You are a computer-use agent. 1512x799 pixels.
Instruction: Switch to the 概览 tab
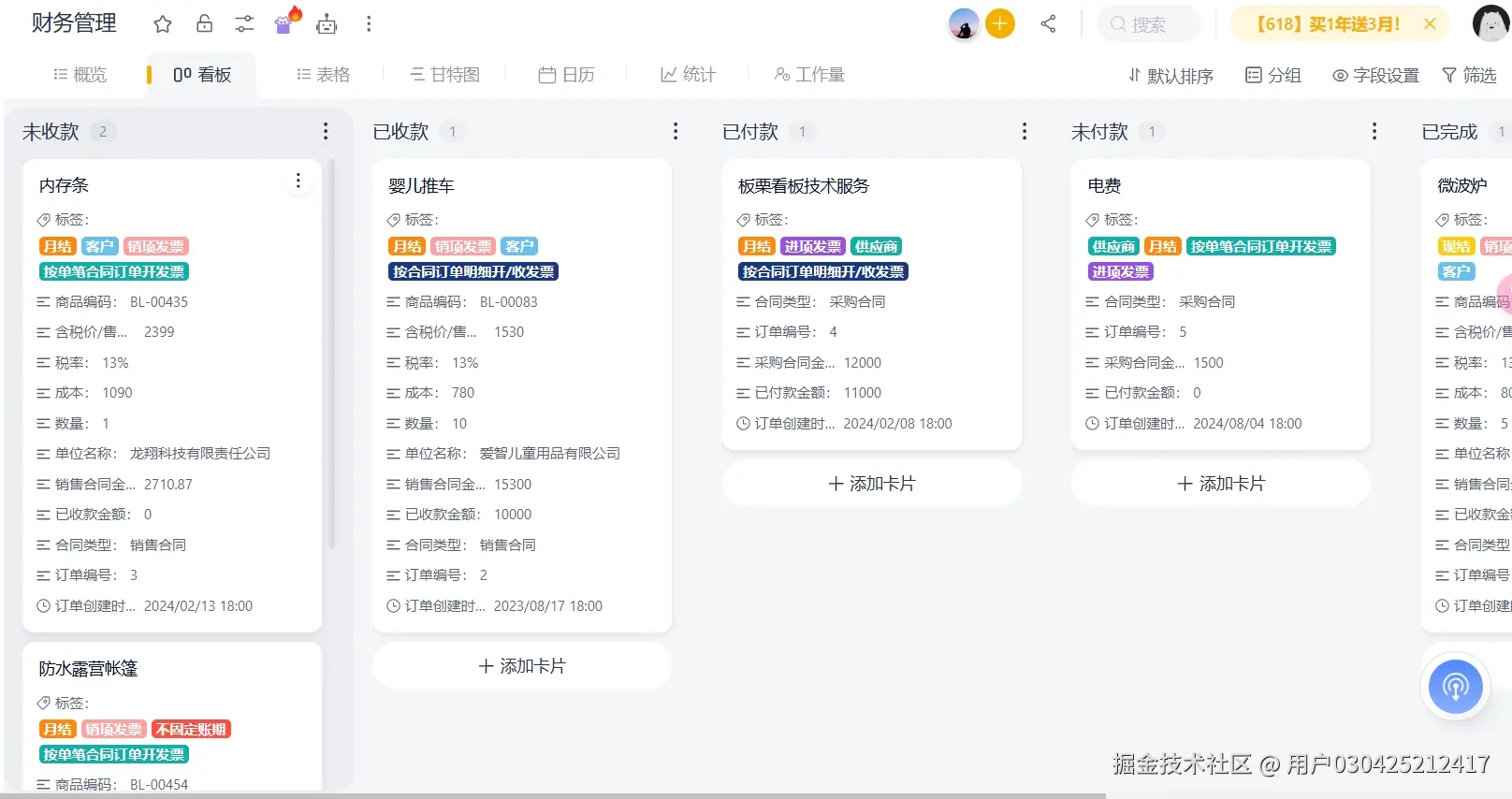80,75
